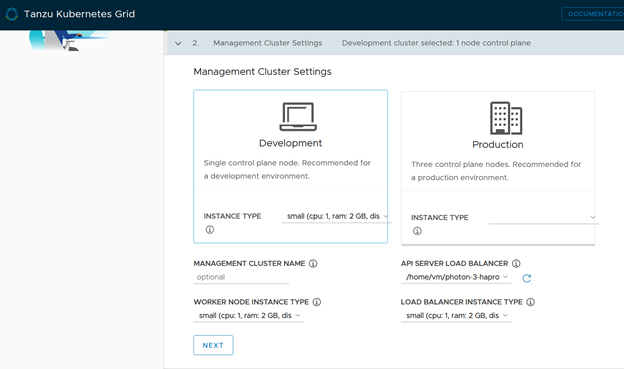This screenshot has height=369, width=624.
Task: Click 'Development cluster selected: 1 node control plane' text
Action: tap(436, 43)
